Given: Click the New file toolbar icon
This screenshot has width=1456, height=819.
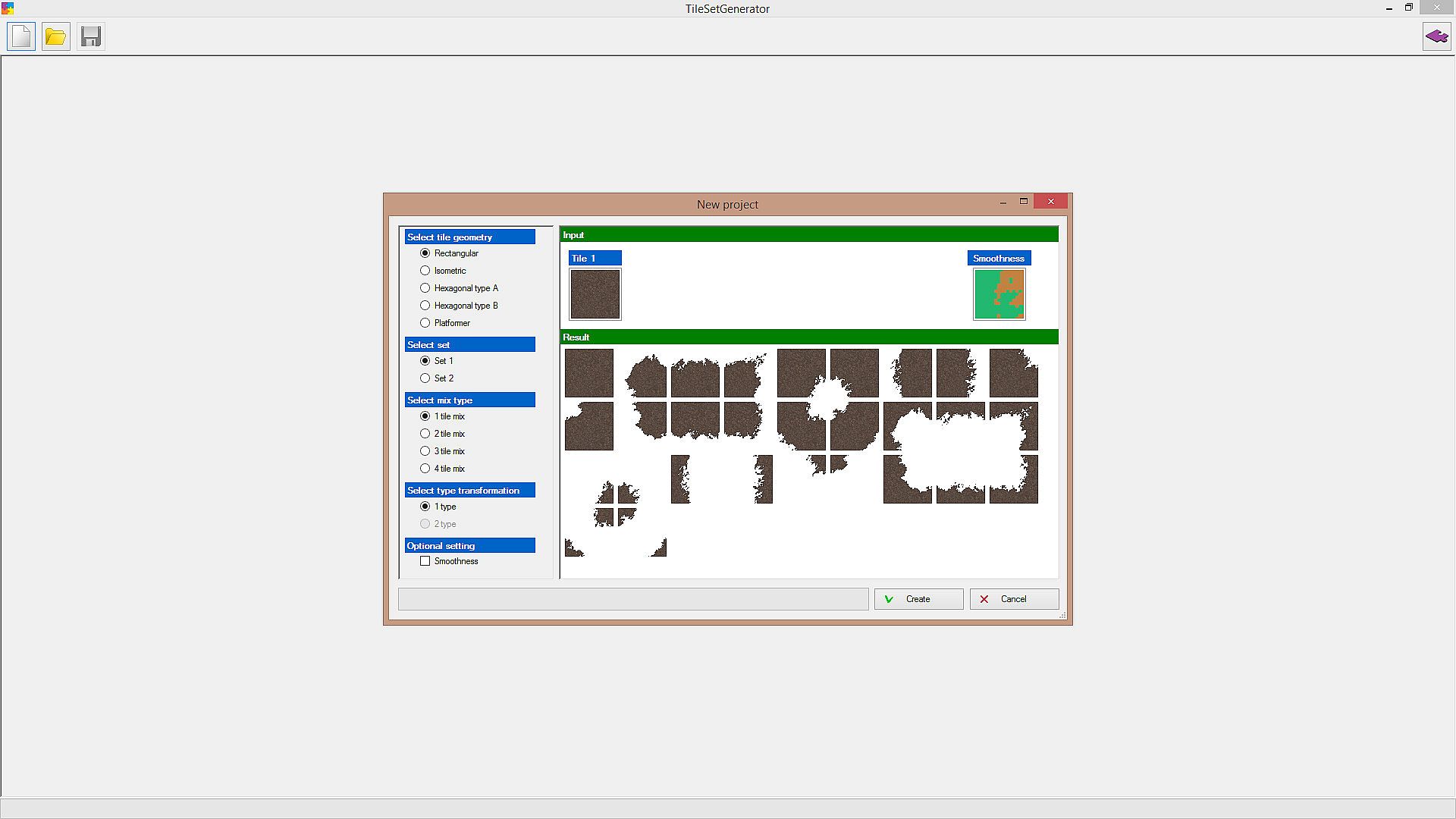Looking at the screenshot, I should [x=21, y=36].
